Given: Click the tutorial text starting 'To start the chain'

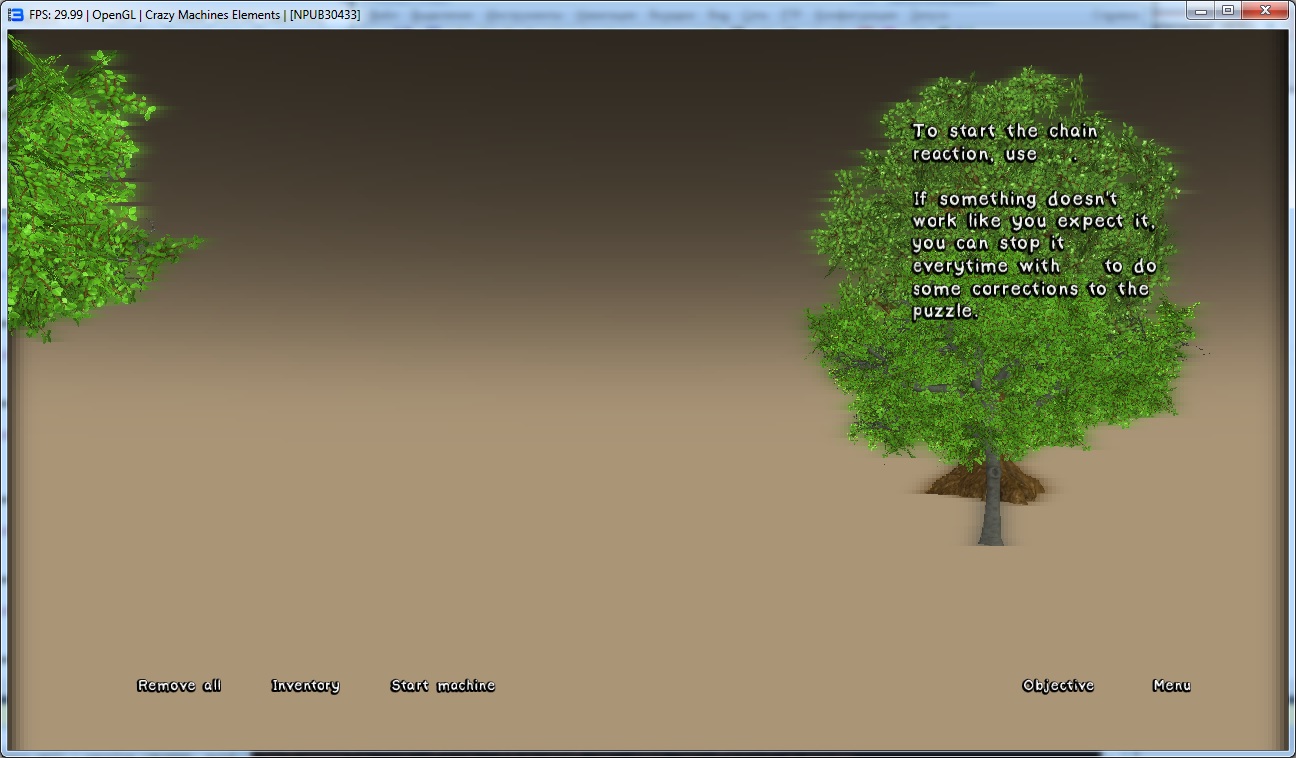Looking at the screenshot, I should pos(1005,142).
